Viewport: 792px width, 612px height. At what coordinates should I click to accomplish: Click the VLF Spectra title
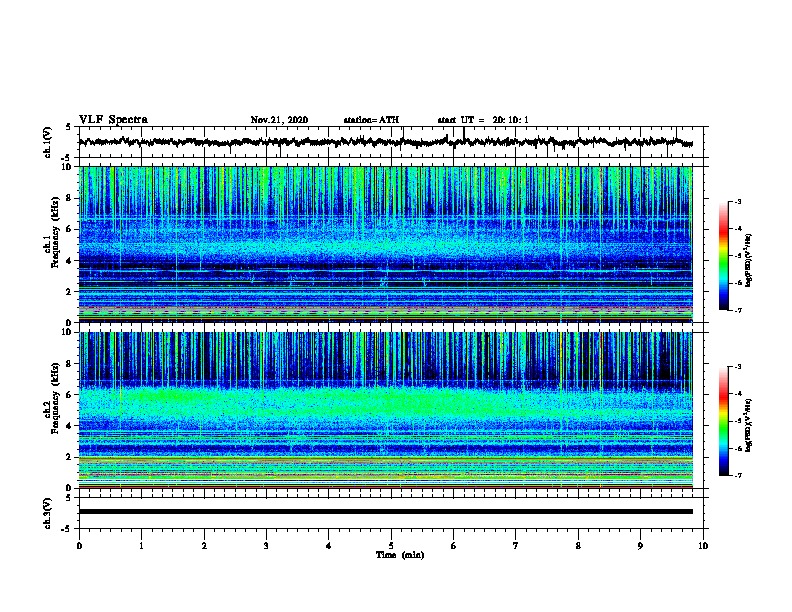point(113,120)
